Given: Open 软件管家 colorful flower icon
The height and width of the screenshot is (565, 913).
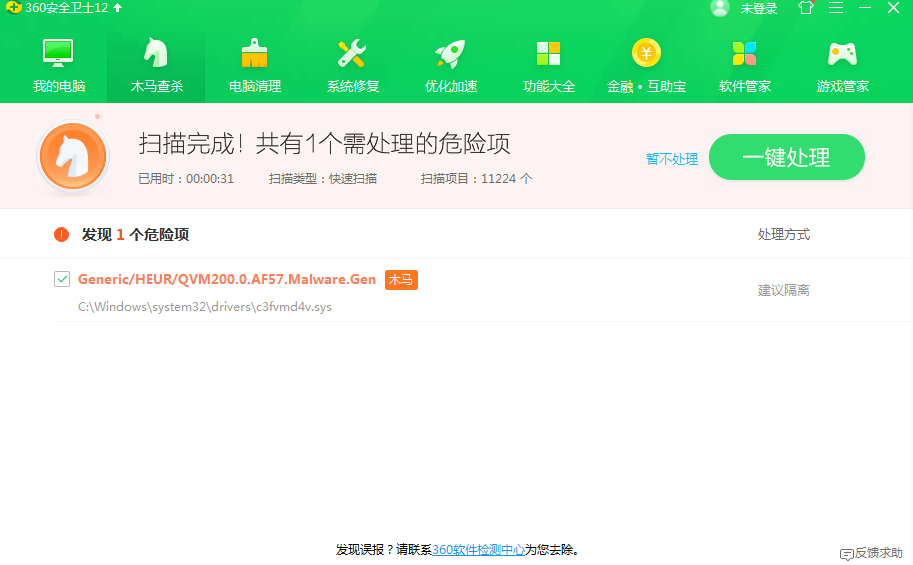Looking at the screenshot, I should (x=744, y=53).
